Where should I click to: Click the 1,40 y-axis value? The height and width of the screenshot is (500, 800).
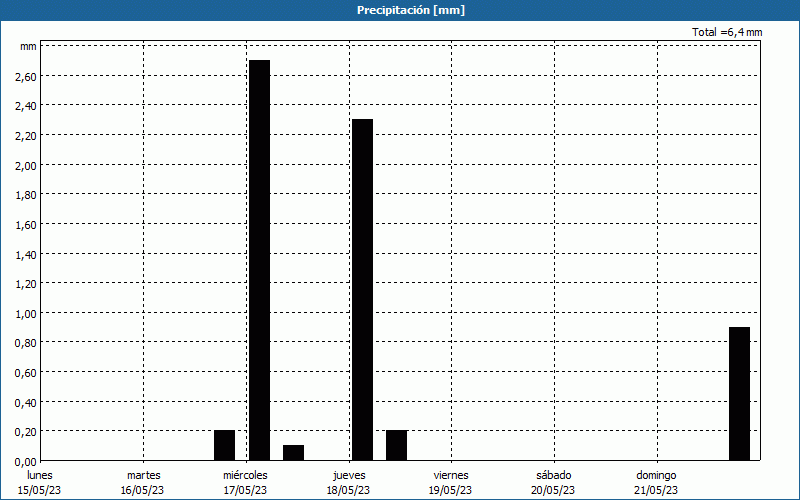click(27, 254)
